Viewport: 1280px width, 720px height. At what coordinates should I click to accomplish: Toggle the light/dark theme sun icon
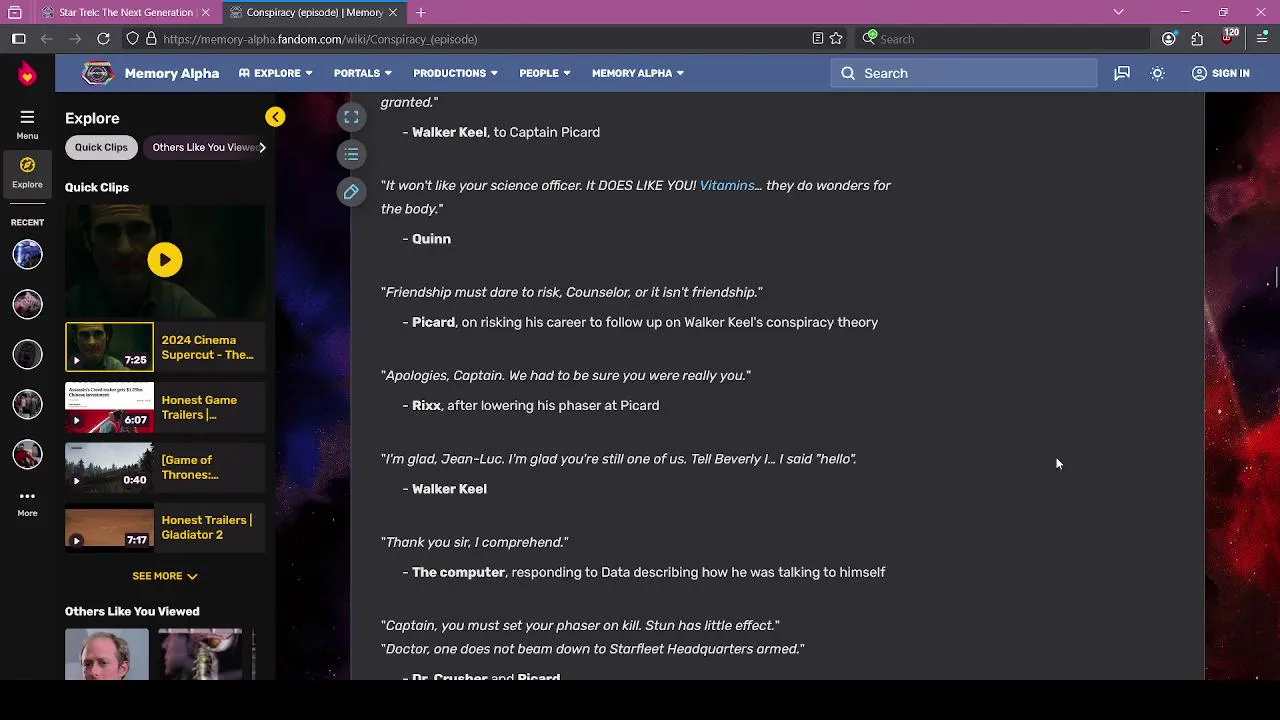point(1158,73)
